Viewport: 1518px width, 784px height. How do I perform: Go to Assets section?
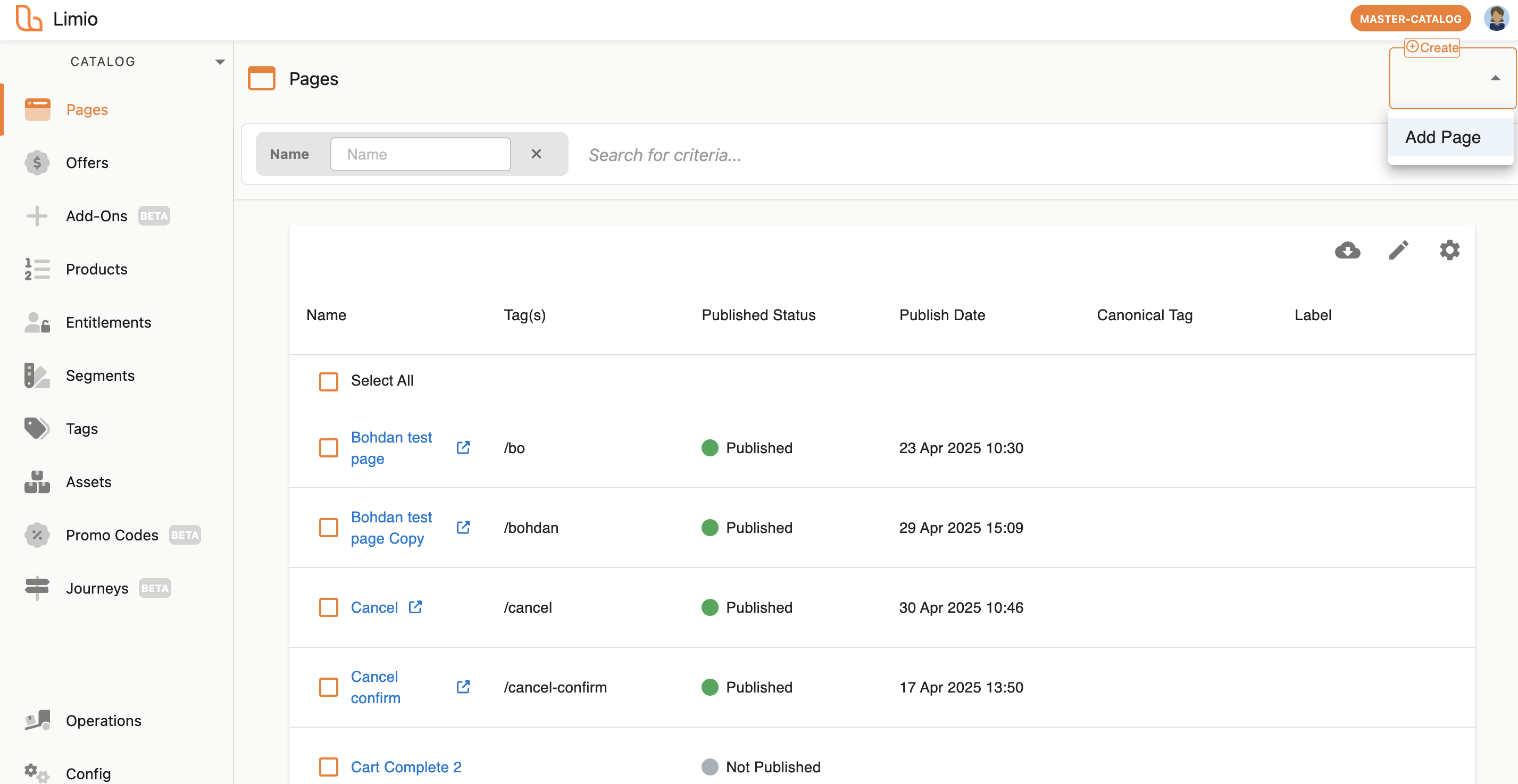[x=88, y=481]
